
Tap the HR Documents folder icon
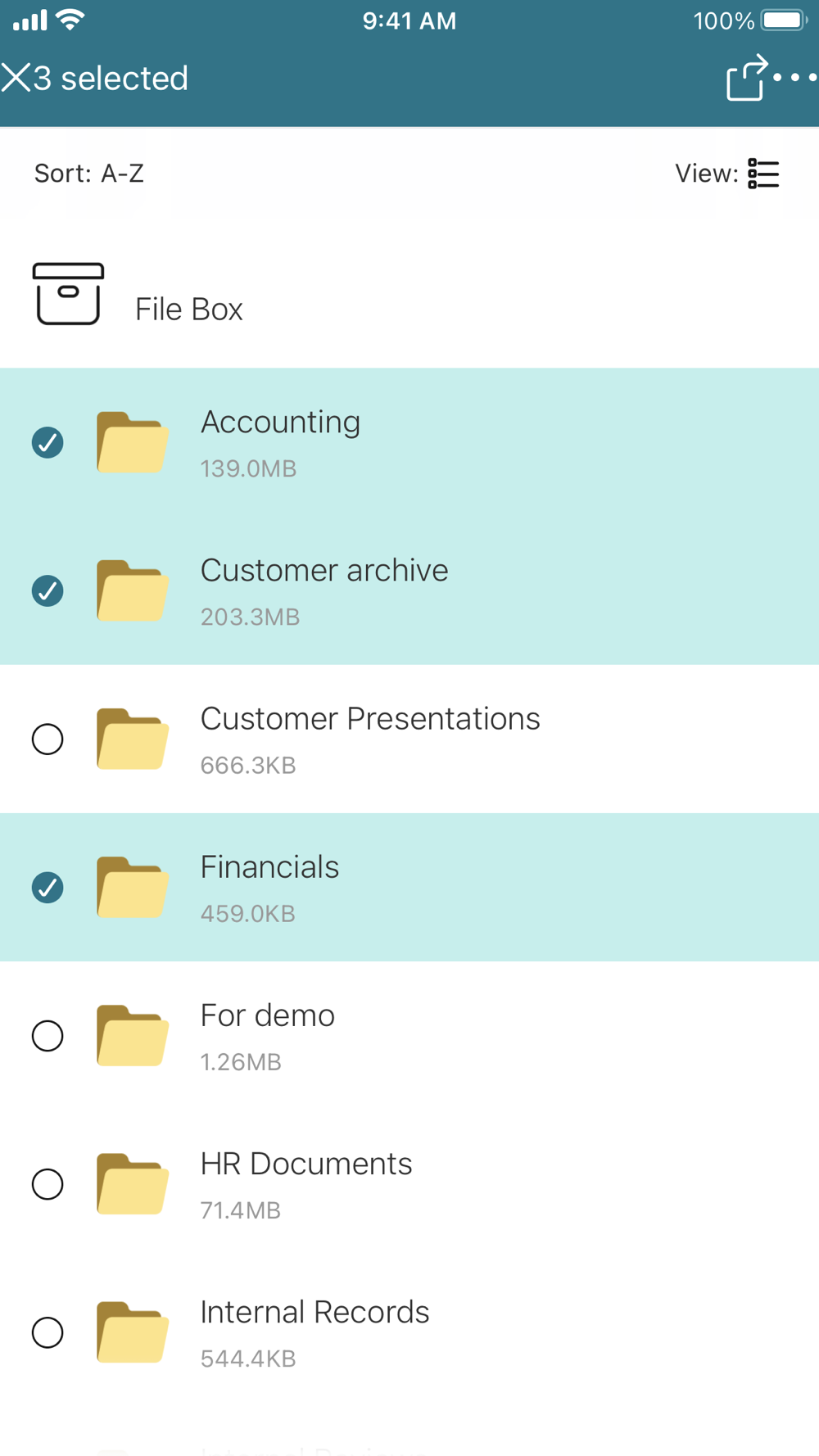(x=132, y=1183)
